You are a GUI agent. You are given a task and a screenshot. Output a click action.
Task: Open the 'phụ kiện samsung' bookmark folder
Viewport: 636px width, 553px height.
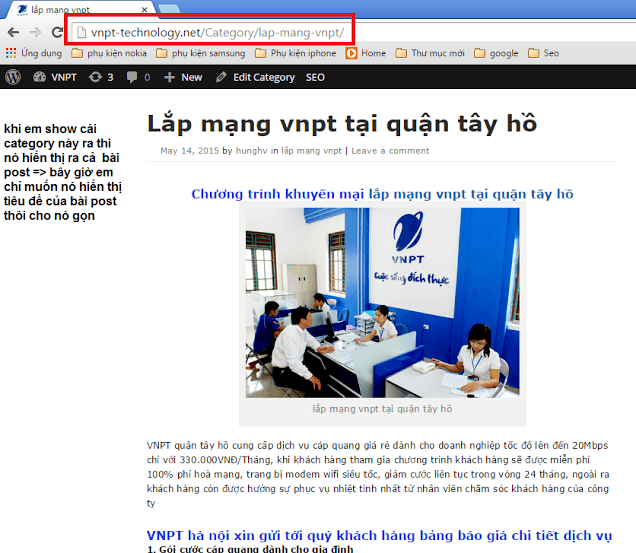pos(201,53)
